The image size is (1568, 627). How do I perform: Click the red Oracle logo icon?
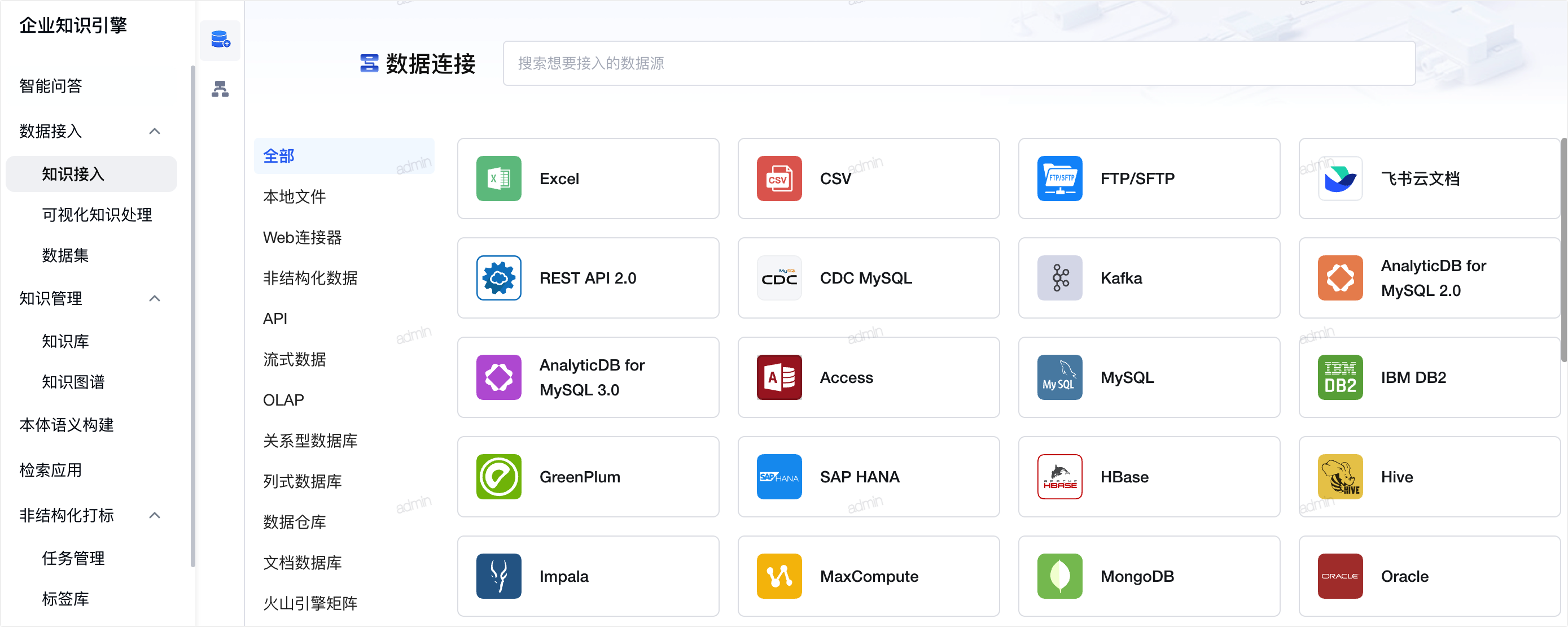(1341, 576)
